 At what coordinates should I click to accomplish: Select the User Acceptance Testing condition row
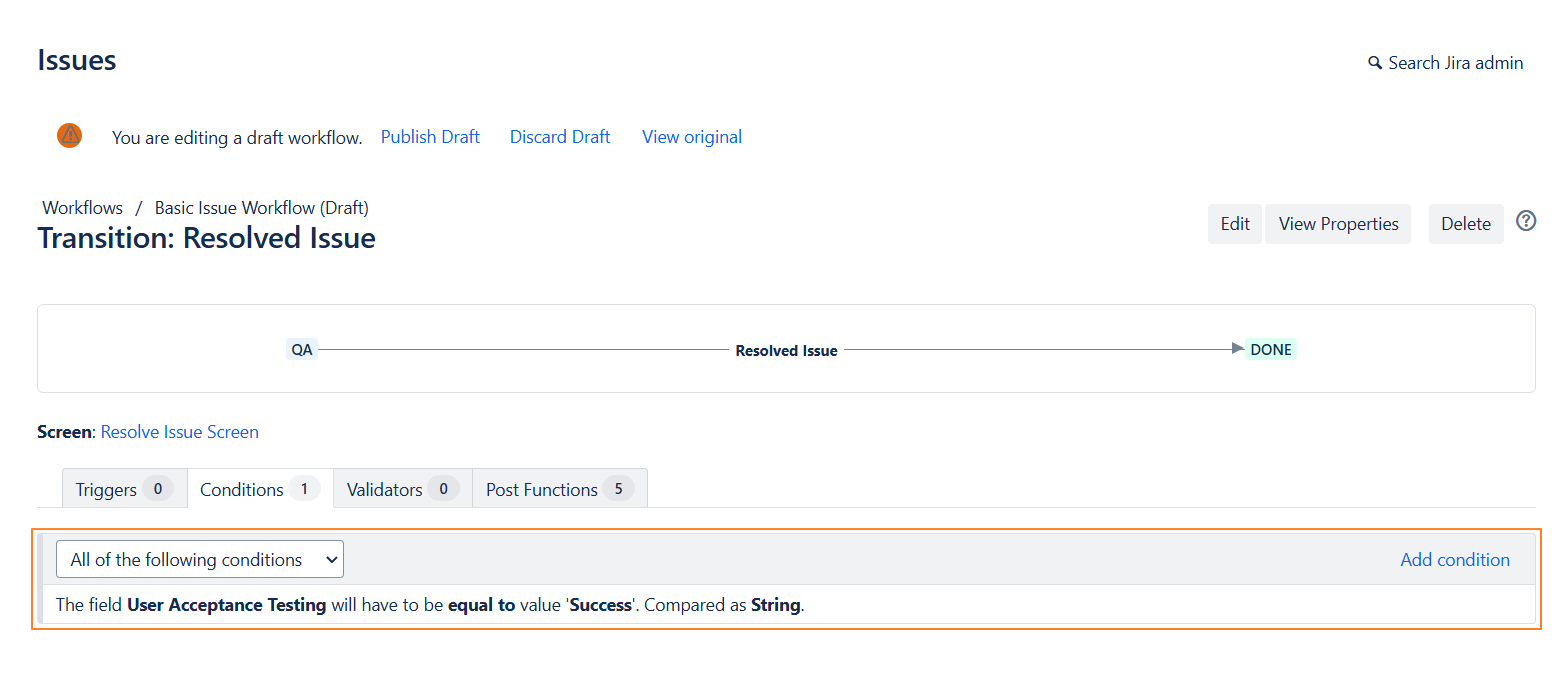pyautogui.click(x=430, y=605)
